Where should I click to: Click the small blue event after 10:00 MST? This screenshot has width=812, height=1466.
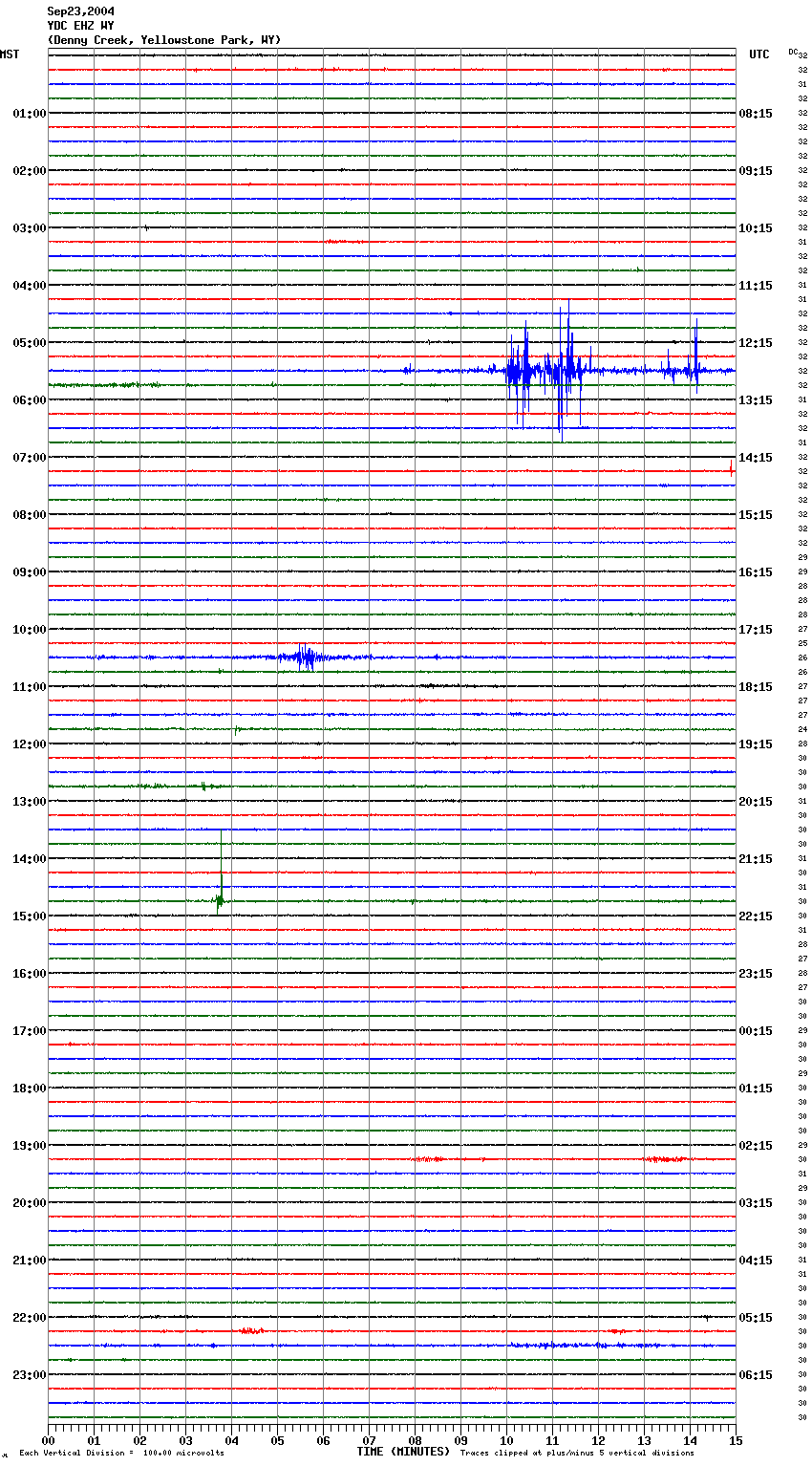(x=306, y=658)
